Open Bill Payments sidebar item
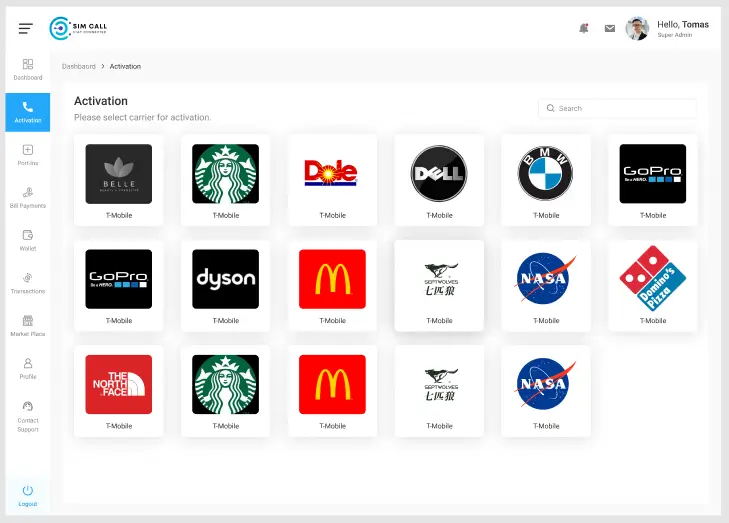Viewport: 729px width, 523px height. point(27,197)
